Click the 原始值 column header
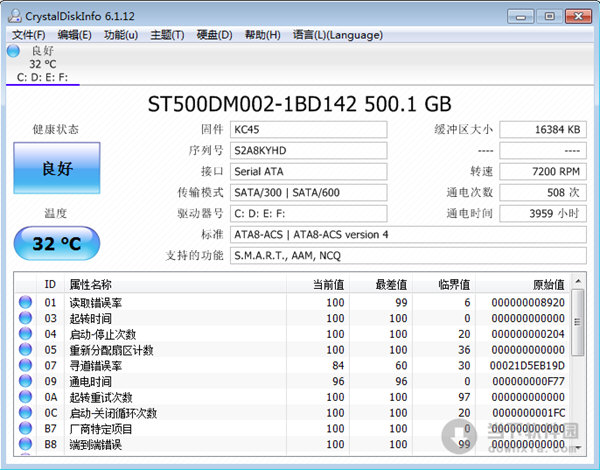The image size is (600, 470). point(523,284)
